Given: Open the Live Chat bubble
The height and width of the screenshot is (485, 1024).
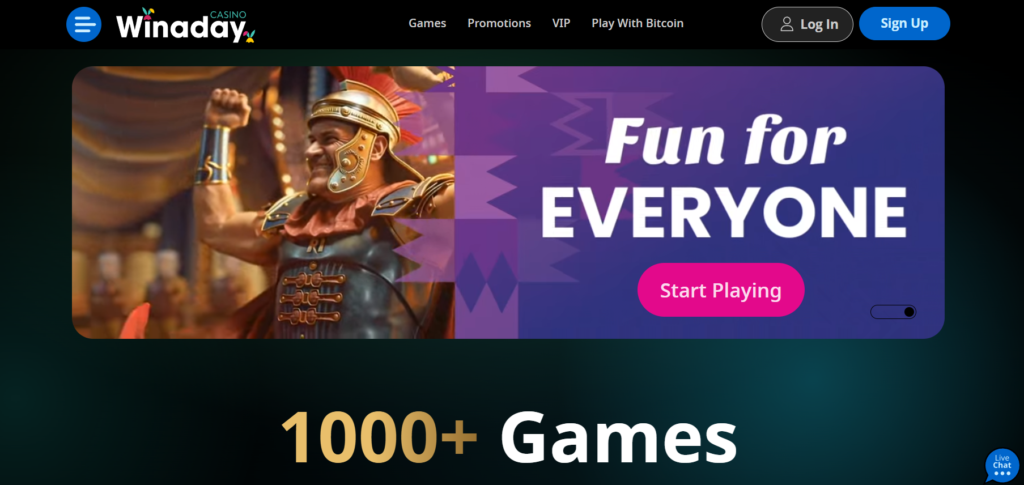Looking at the screenshot, I should click(1002, 465).
